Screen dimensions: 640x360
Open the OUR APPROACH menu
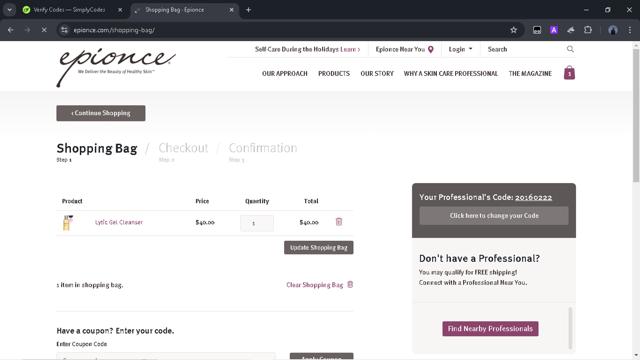tap(284, 73)
